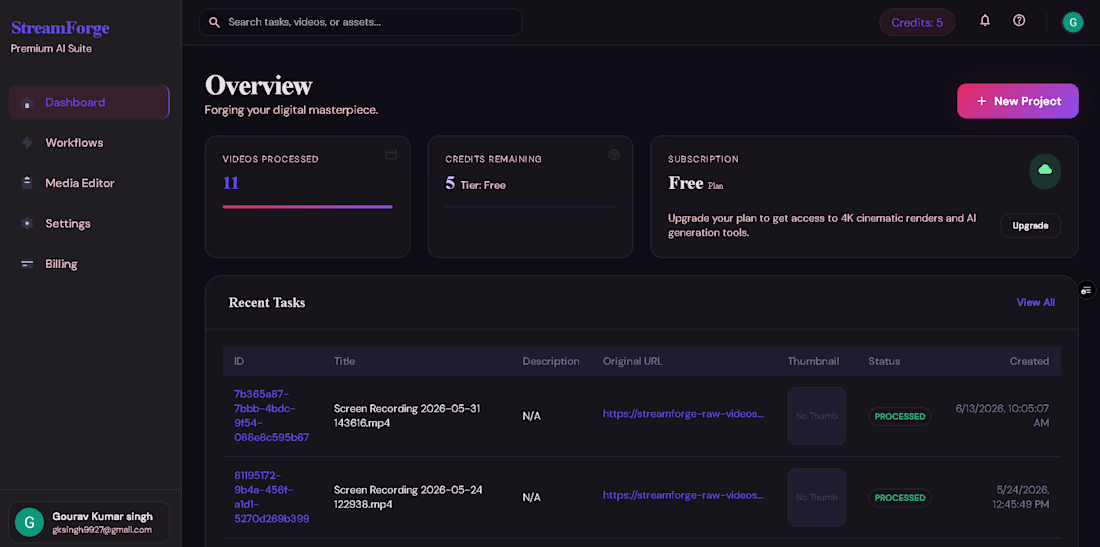This screenshot has width=1100, height=547.
Task: Click the Original URL column header
Action: [x=633, y=361]
